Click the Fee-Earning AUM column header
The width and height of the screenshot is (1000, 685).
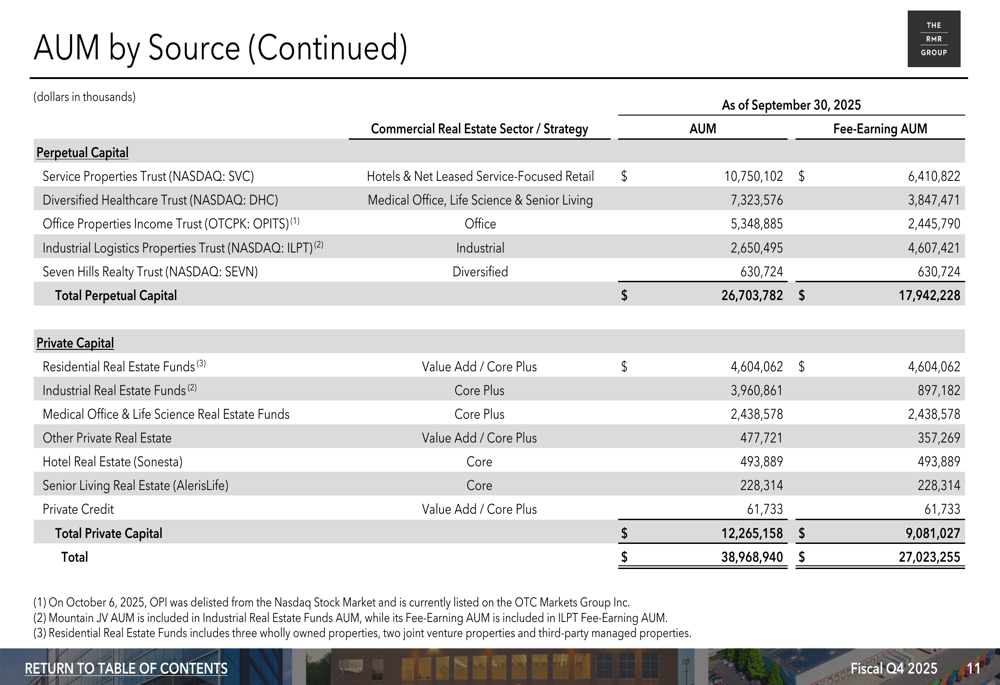pos(880,129)
